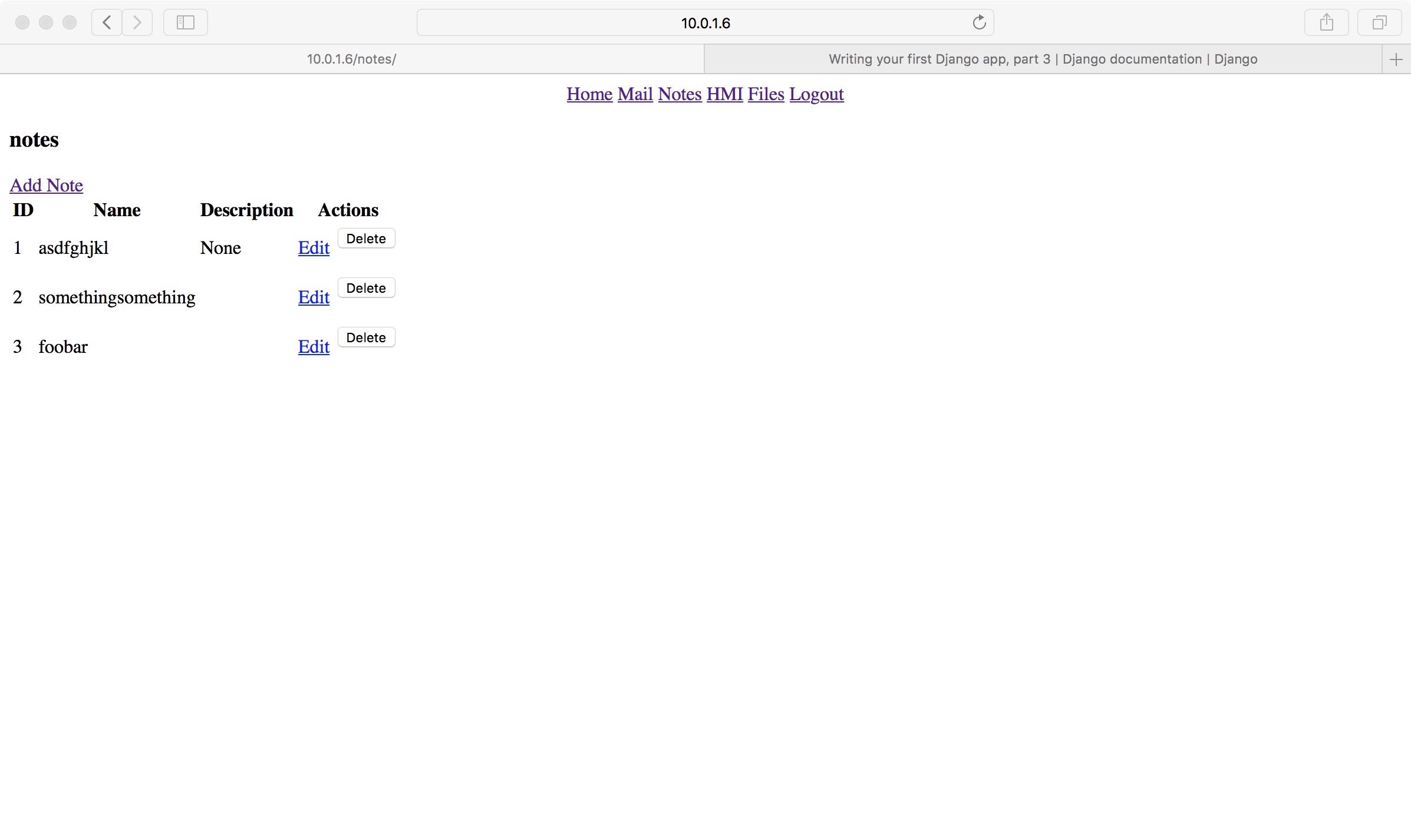The height and width of the screenshot is (840, 1411).
Task: Open the Share menu
Action: pyautogui.click(x=1326, y=22)
